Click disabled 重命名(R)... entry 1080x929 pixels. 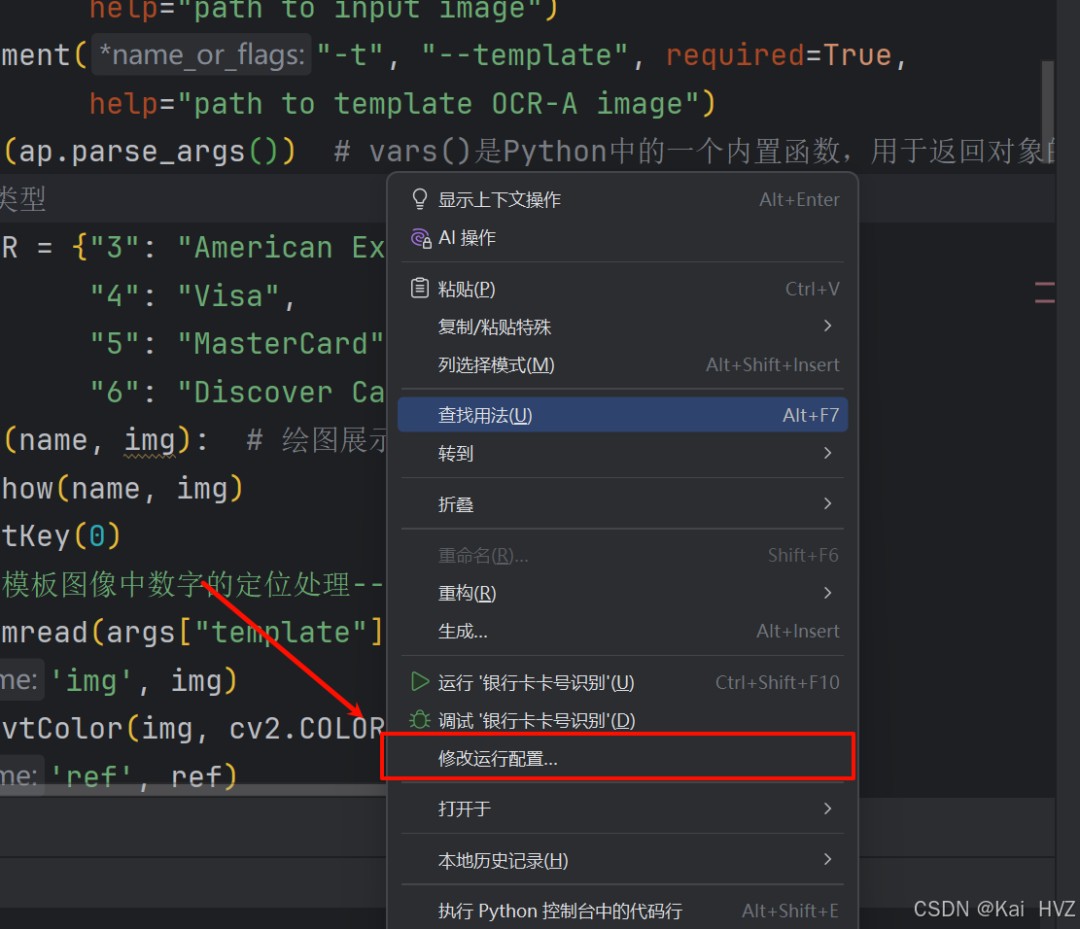[623, 555]
